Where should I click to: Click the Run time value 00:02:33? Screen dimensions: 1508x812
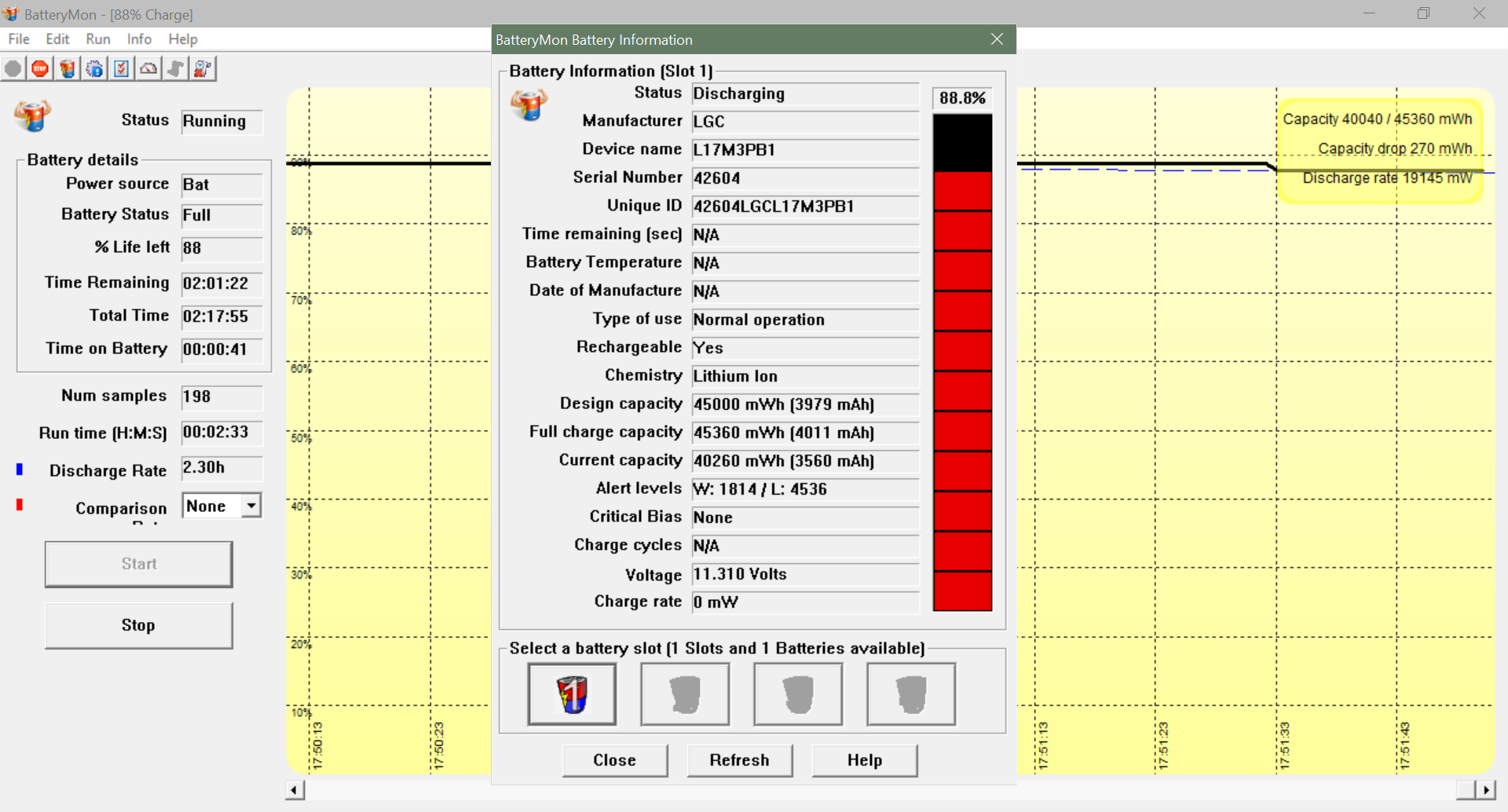tap(222, 433)
